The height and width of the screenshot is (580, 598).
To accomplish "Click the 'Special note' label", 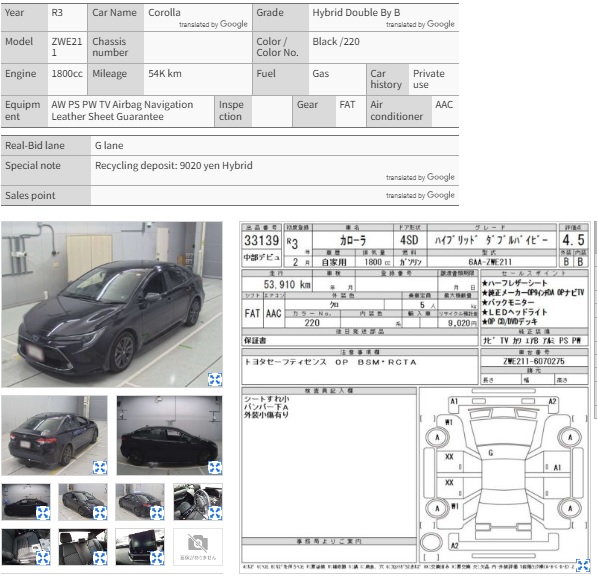I will [33, 165].
